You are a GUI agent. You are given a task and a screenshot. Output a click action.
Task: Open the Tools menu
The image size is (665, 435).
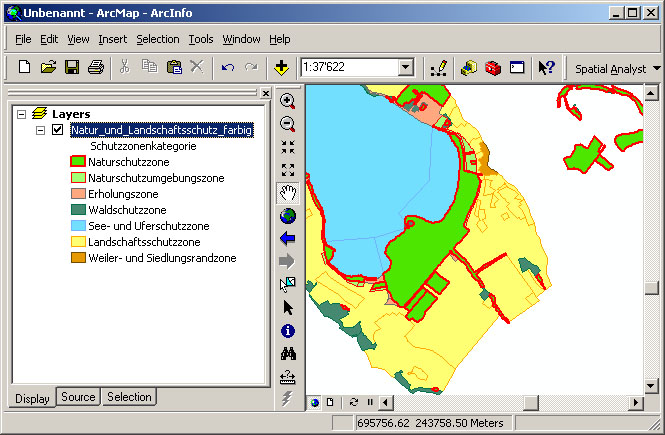(201, 39)
